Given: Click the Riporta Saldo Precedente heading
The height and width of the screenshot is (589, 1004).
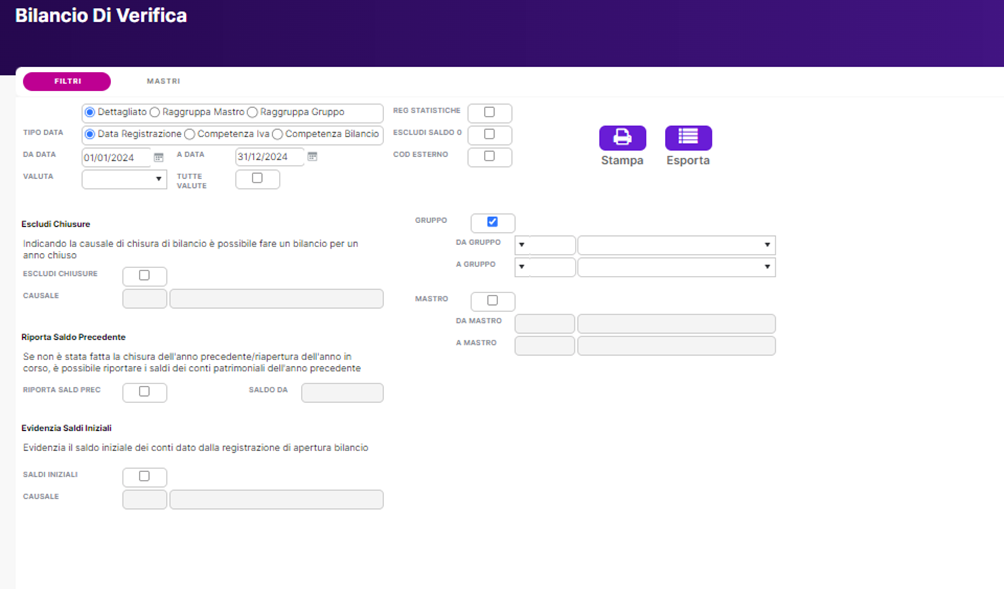Looking at the screenshot, I should click(74, 337).
